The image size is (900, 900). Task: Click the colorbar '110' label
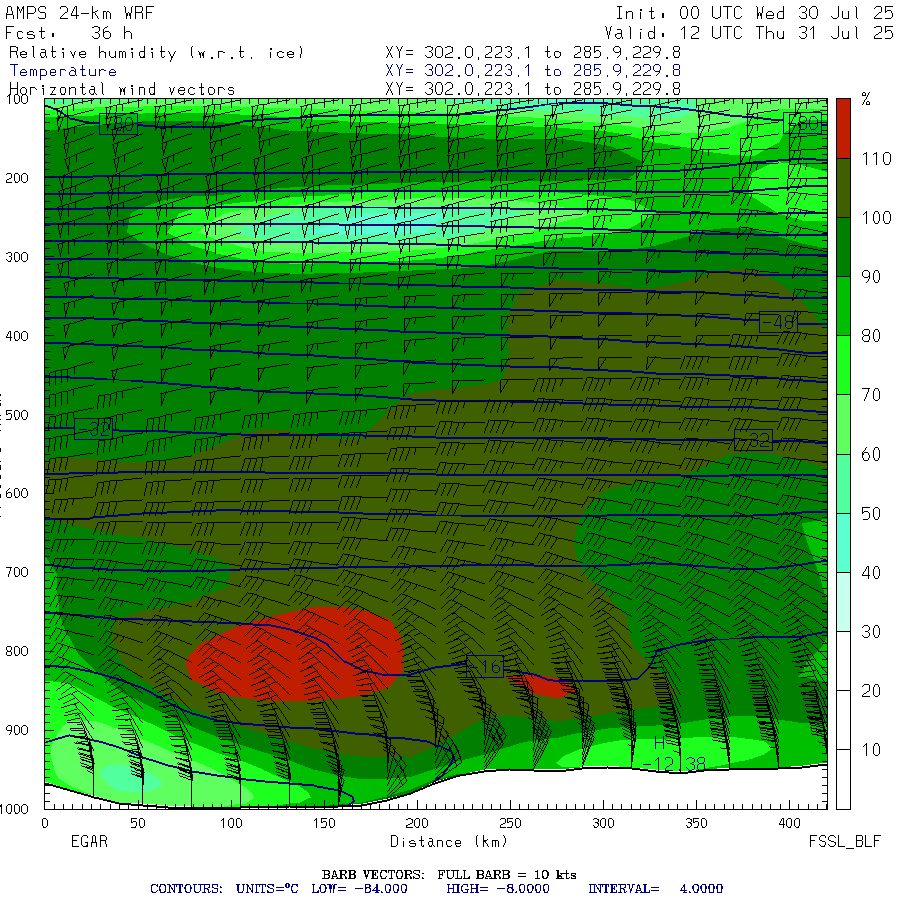click(x=876, y=158)
